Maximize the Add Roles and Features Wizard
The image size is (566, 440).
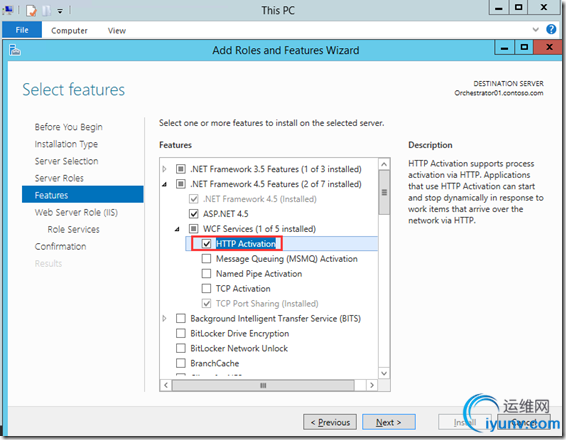524,47
